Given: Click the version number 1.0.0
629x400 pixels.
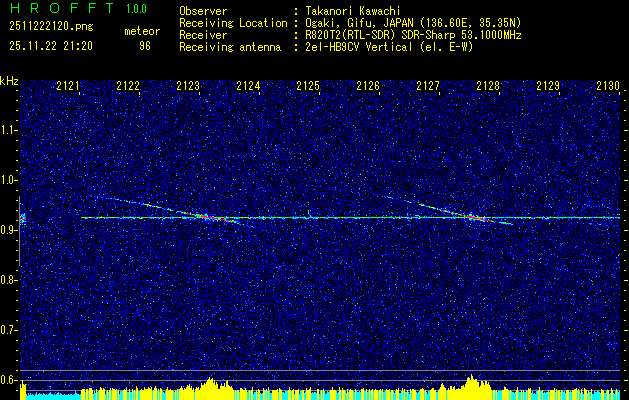Looking at the screenshot, I should coord(136,9).
